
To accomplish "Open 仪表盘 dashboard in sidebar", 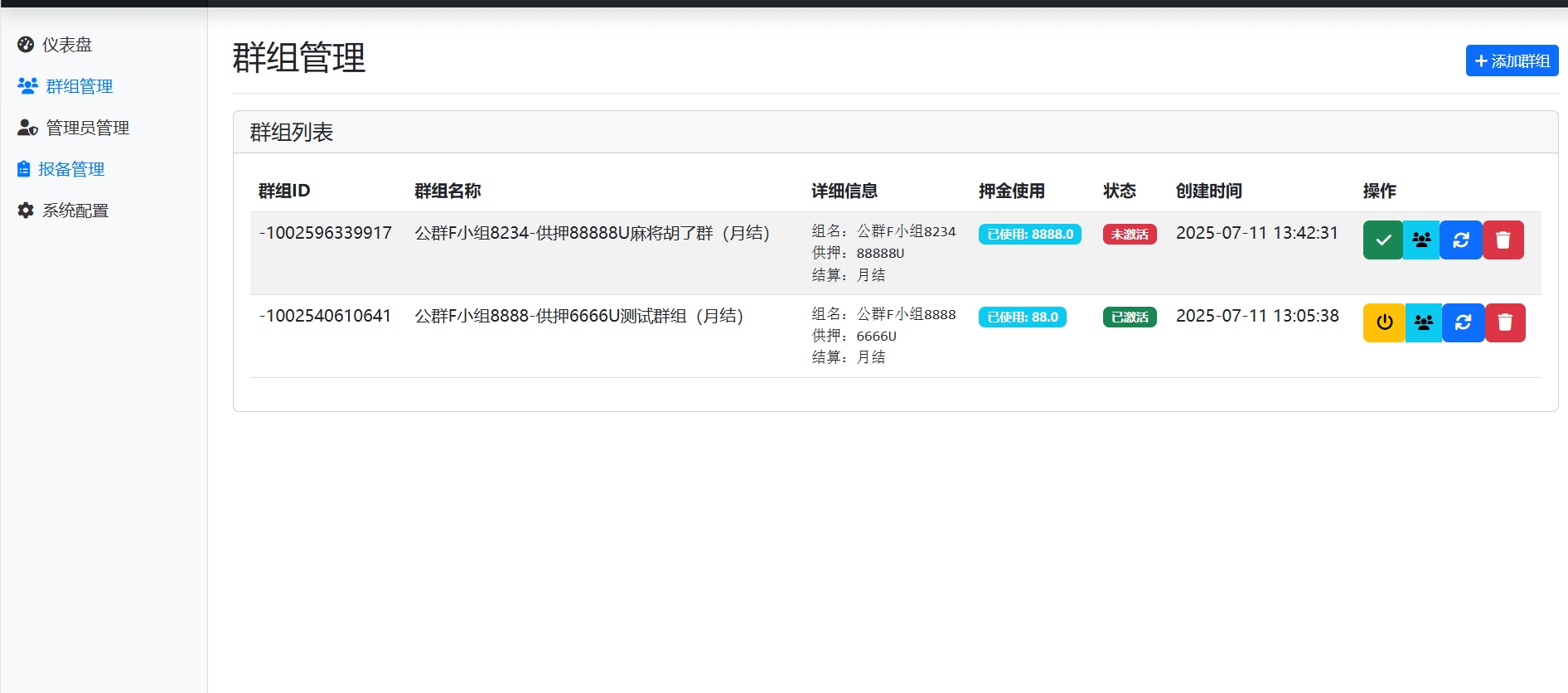I will (66, 45).
